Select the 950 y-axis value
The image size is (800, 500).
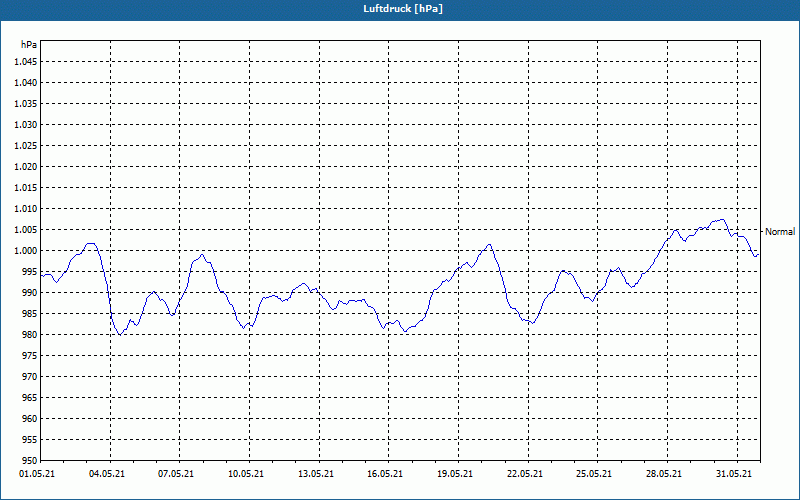tap(30, 460)
